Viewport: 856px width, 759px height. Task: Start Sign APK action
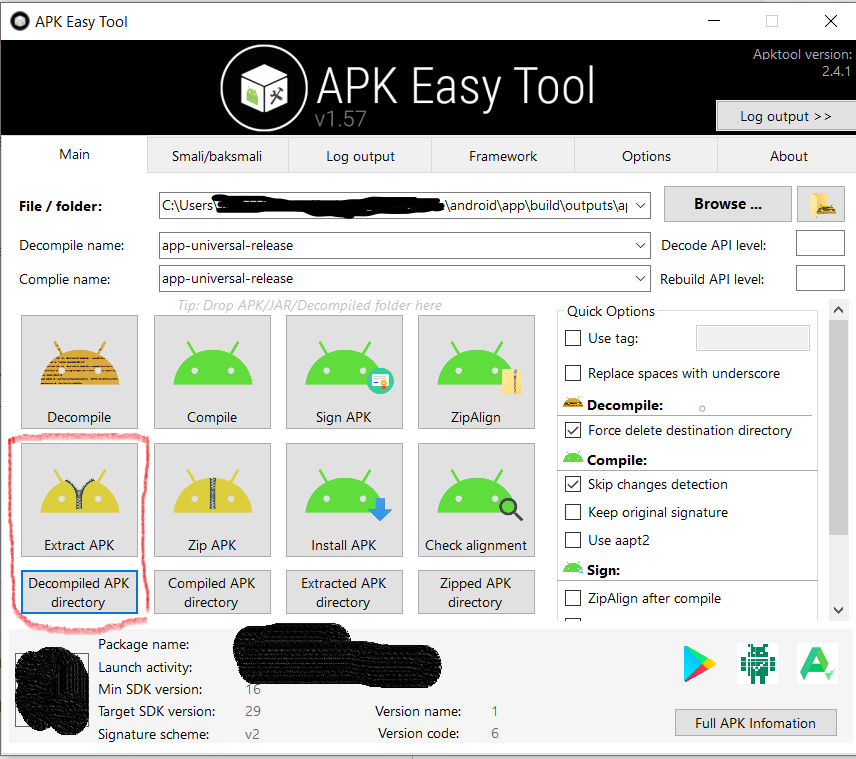344,372
